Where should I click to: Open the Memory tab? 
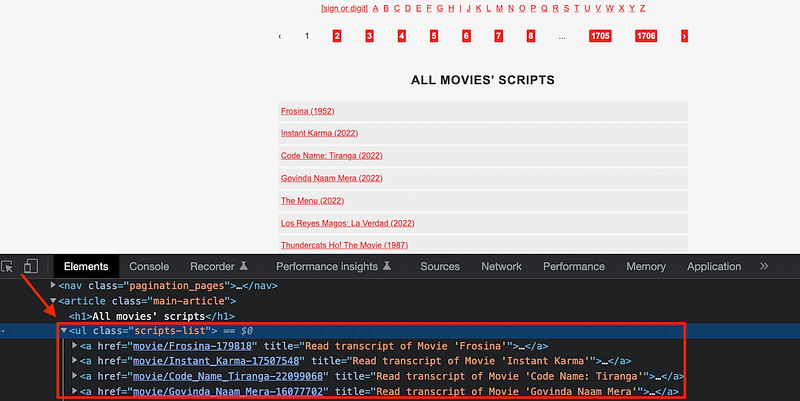click(646, 266)
